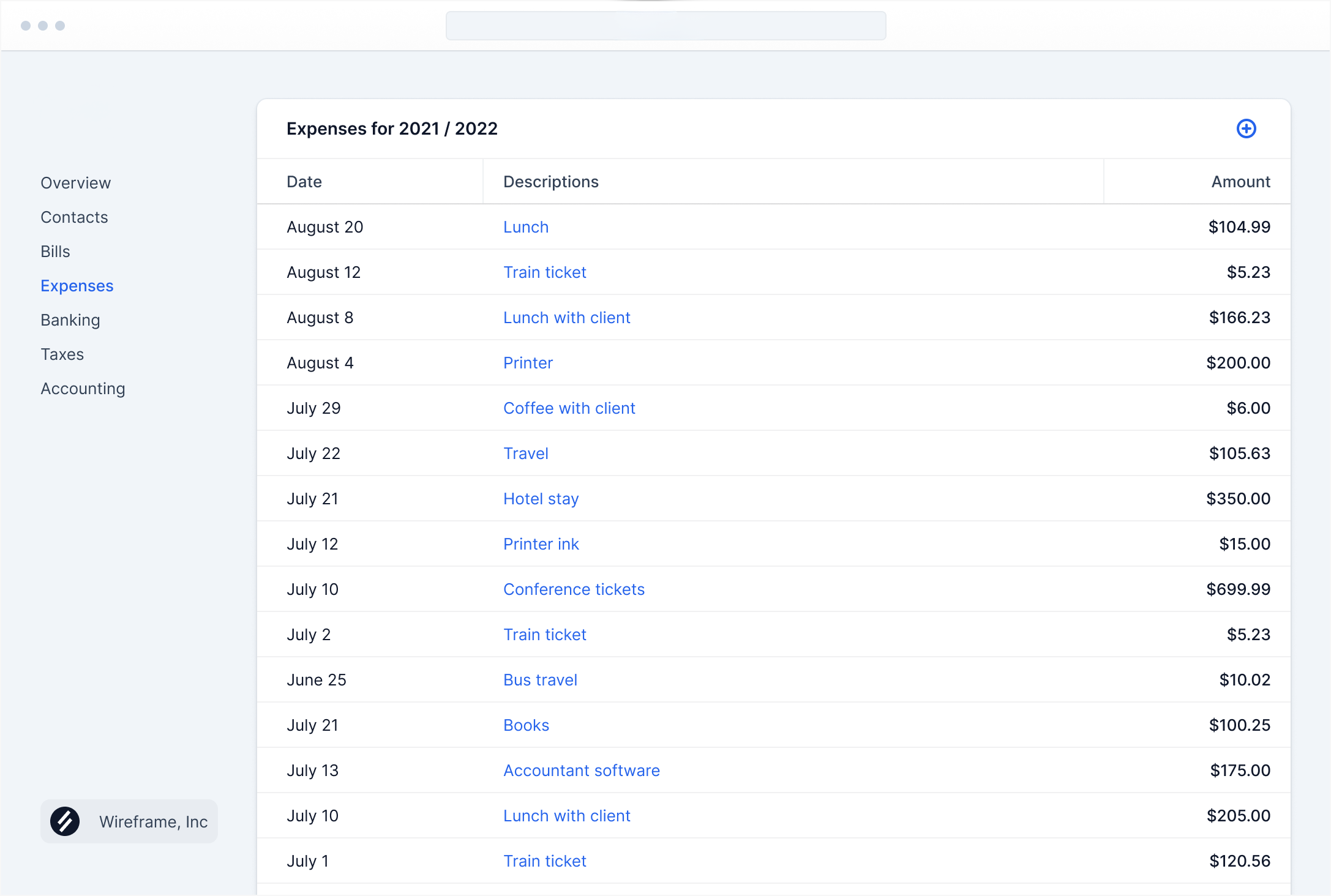Open Printer expense link
This screenshot has width=1331, height=896.
528,363
